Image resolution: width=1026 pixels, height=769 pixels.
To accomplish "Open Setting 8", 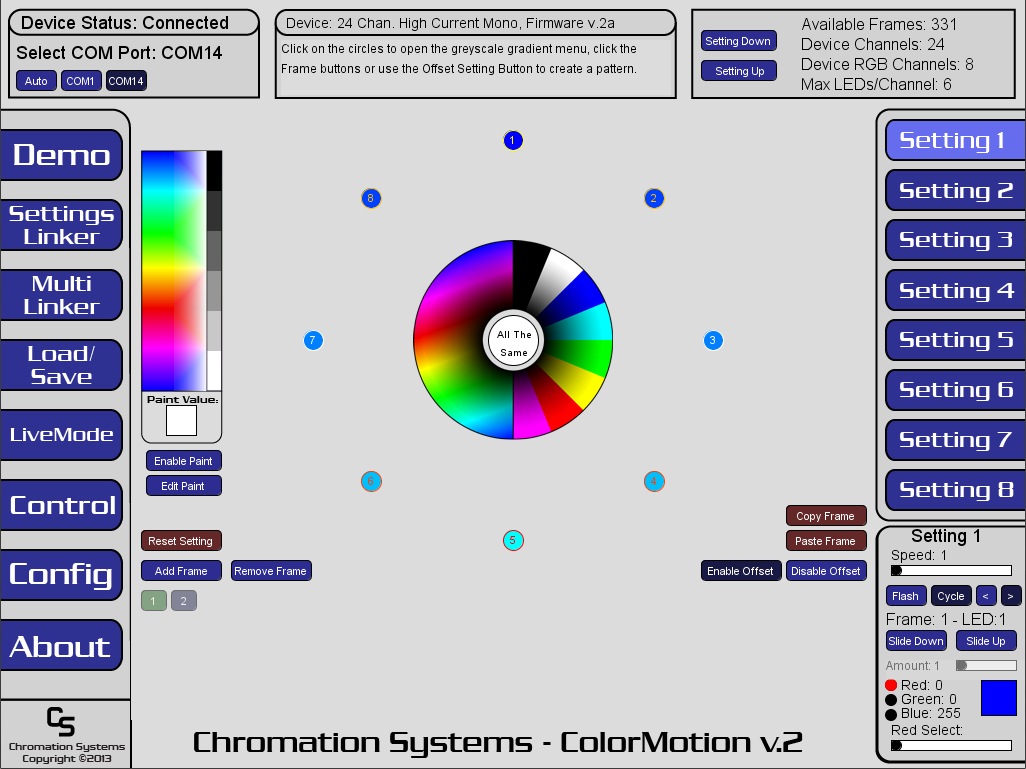I will 953,490.
